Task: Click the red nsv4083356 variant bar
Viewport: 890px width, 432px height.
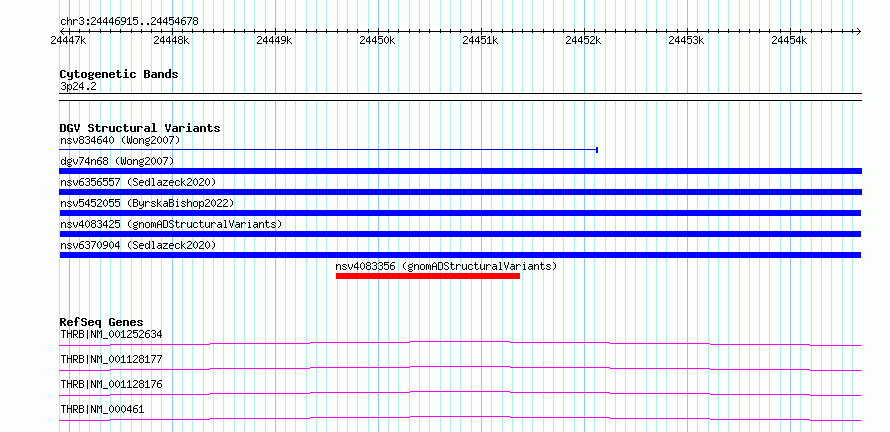Action: [428, 276]
